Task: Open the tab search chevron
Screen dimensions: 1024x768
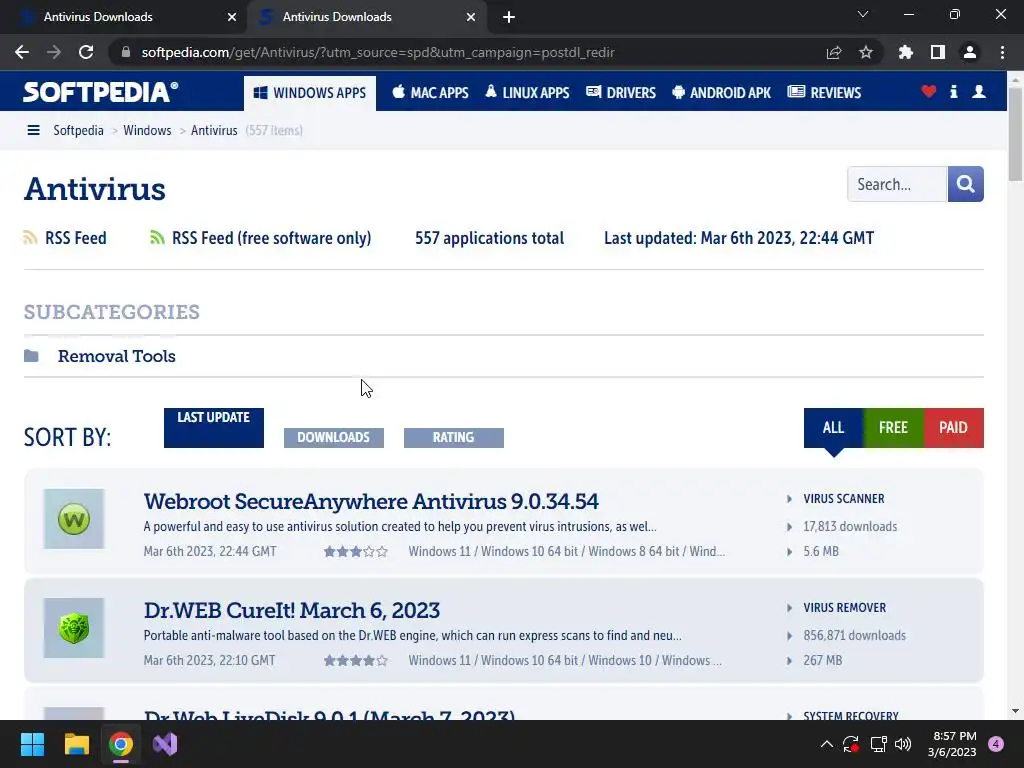Action: click(x=863, y=14)
